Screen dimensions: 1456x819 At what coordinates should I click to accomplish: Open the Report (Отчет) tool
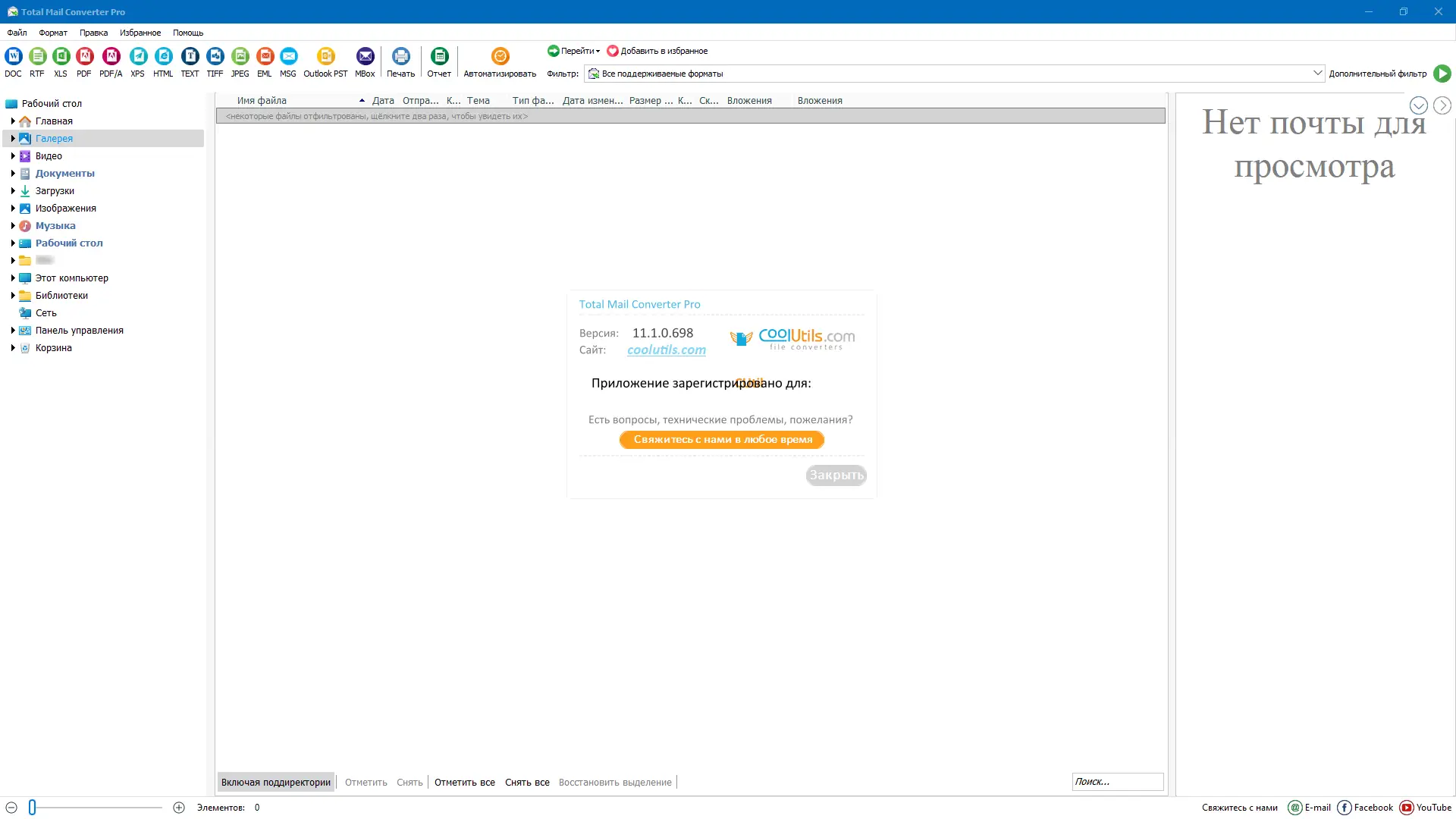(439, 57)
